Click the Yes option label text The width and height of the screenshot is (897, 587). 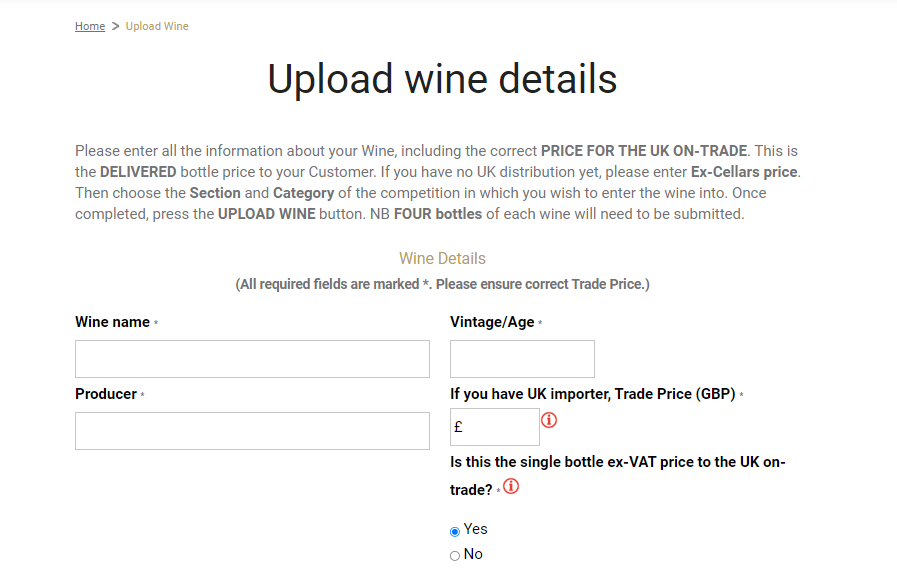pyautogui.click(x=475, y=529)
